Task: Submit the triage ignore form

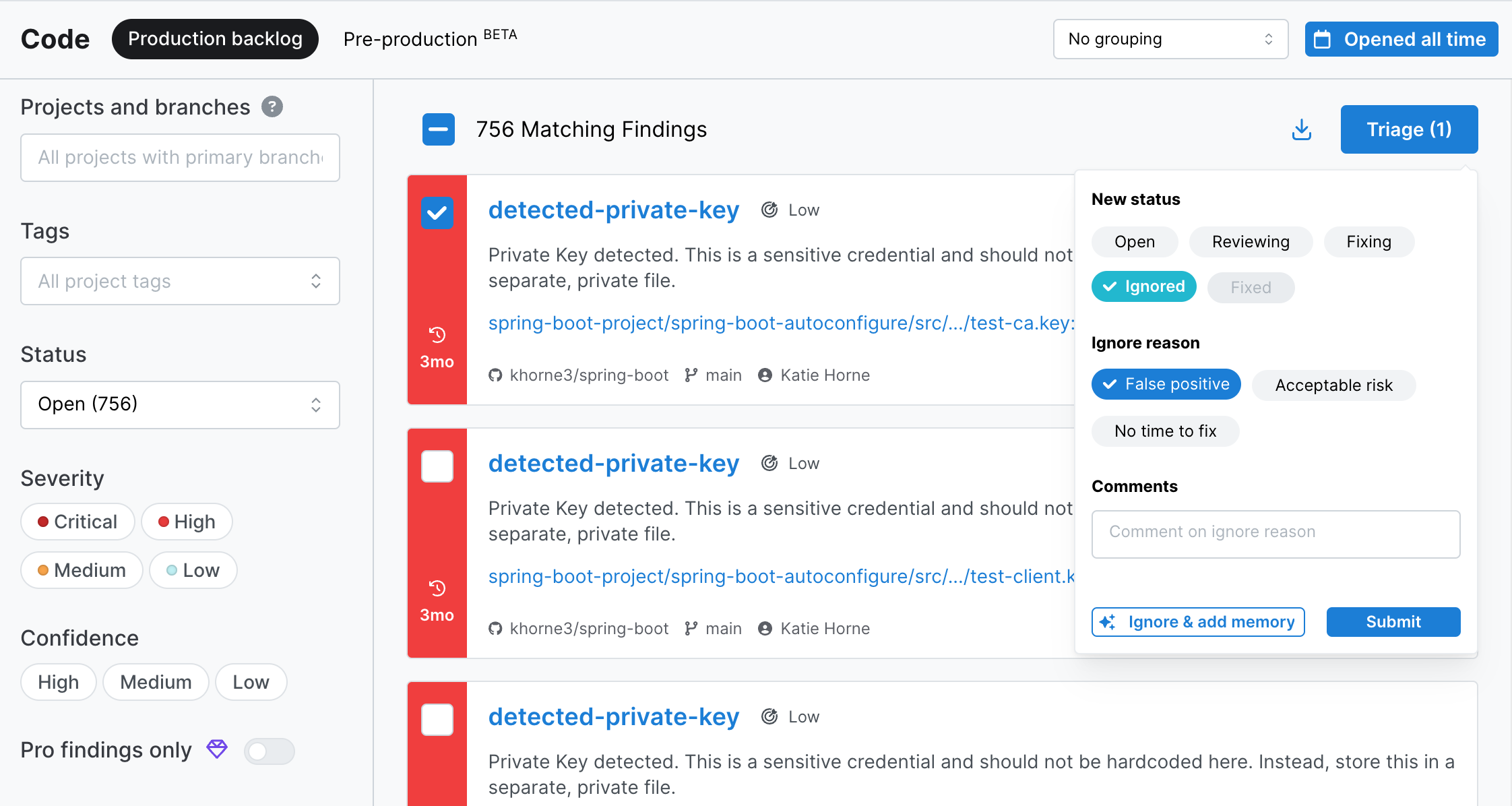Action: [x=1393, y=621]
